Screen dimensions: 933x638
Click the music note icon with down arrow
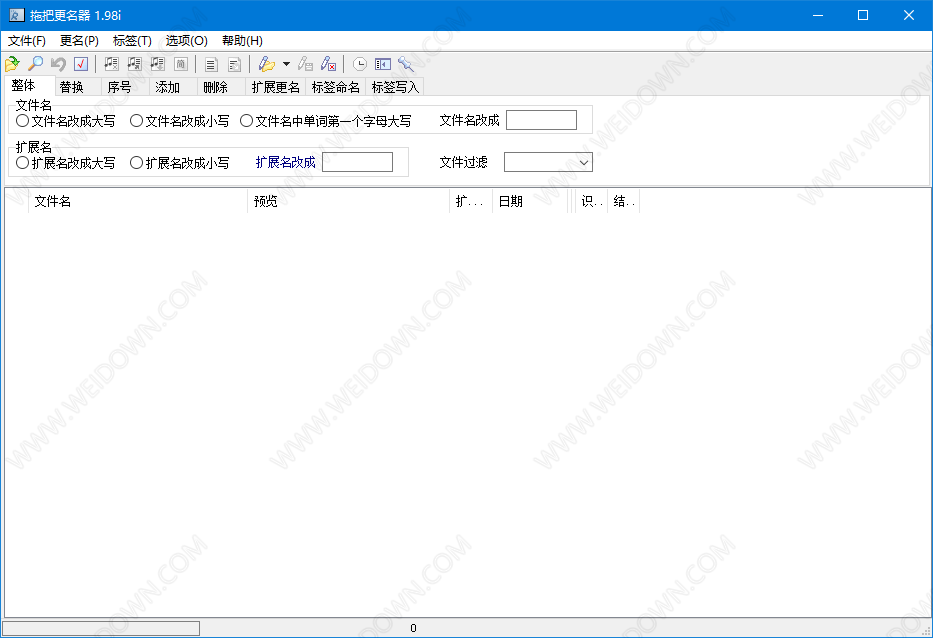[158, 64]
